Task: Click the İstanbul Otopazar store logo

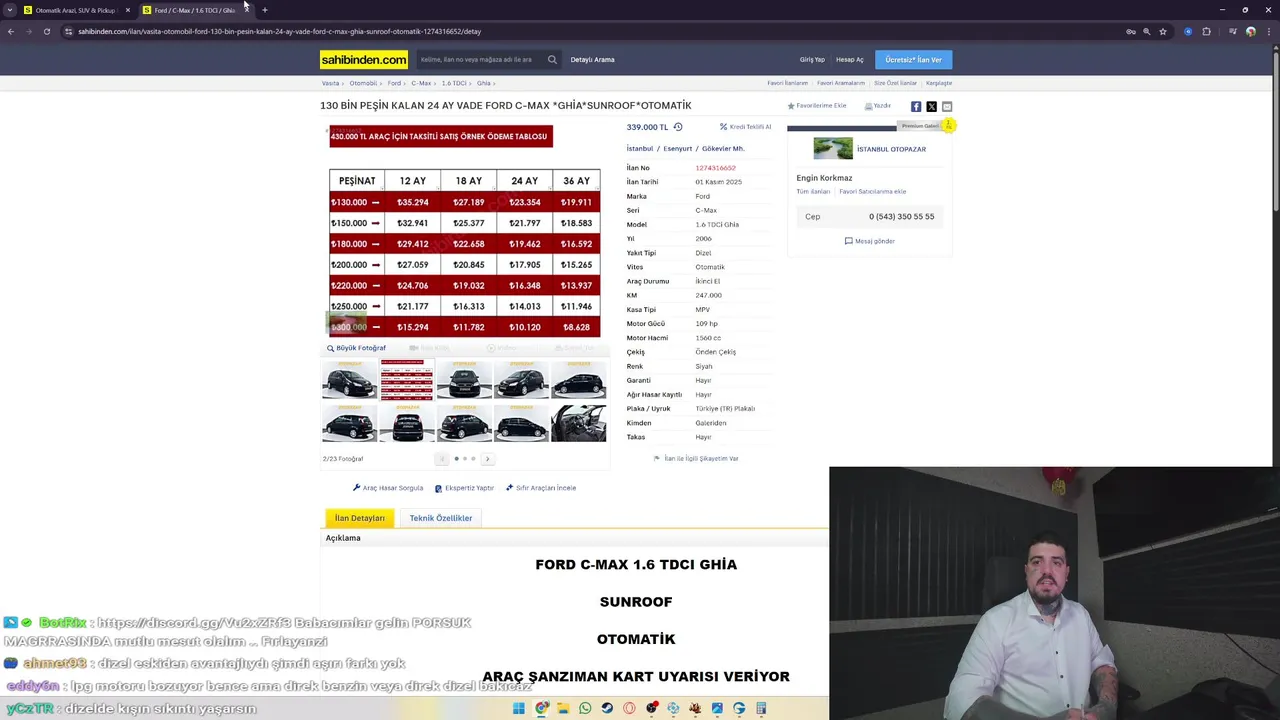Action: point(833,149)
